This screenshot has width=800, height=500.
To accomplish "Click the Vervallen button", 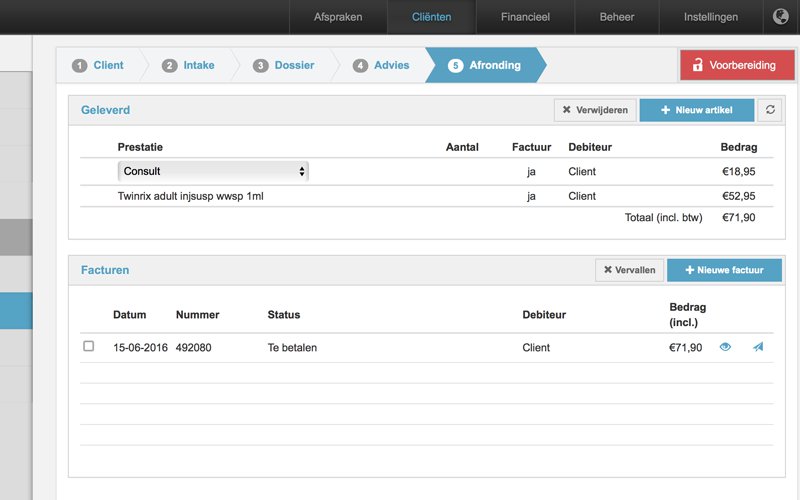I will (629, 270).
